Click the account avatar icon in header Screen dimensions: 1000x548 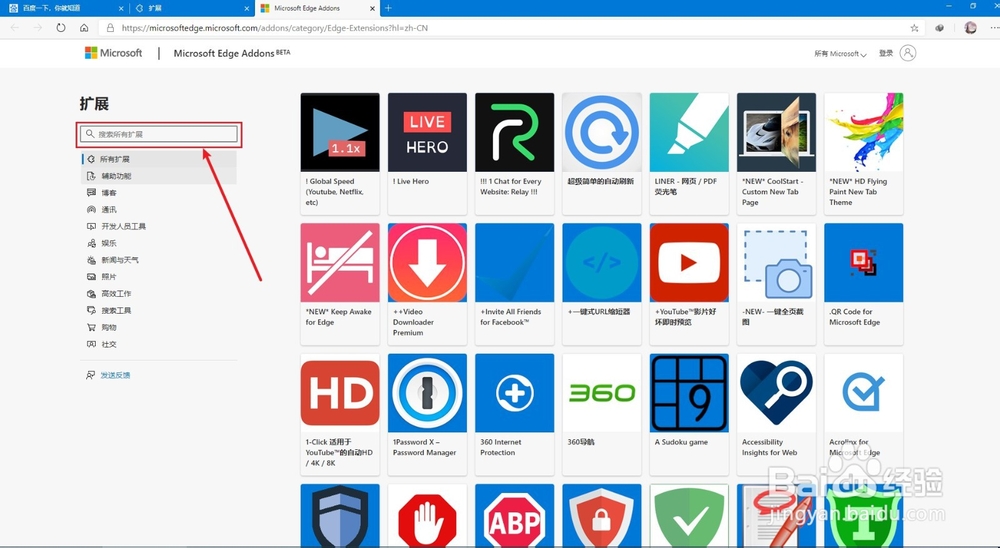click(x=908, y=53)
